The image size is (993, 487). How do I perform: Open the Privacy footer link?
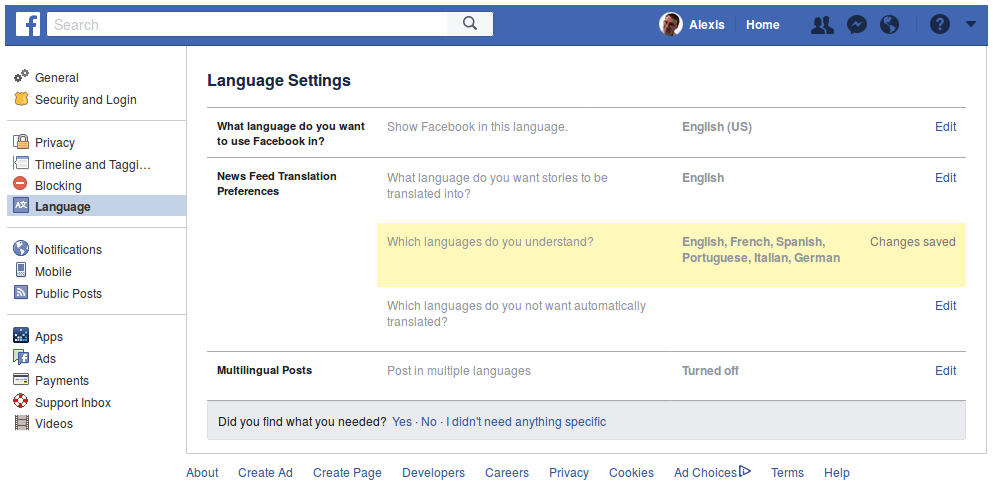pos(569,472)
